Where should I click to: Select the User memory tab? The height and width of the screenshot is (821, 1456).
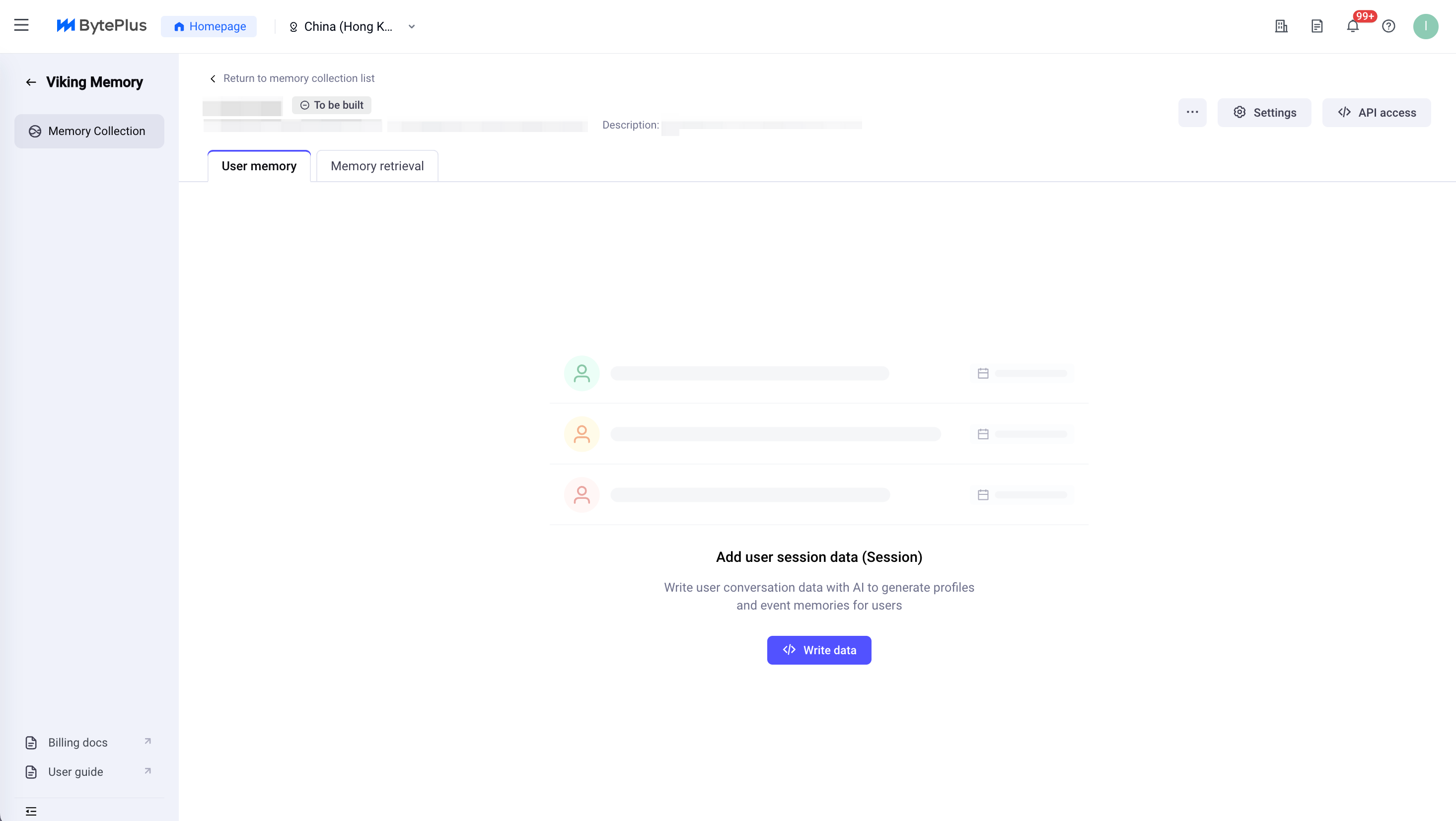pos(259,166)
